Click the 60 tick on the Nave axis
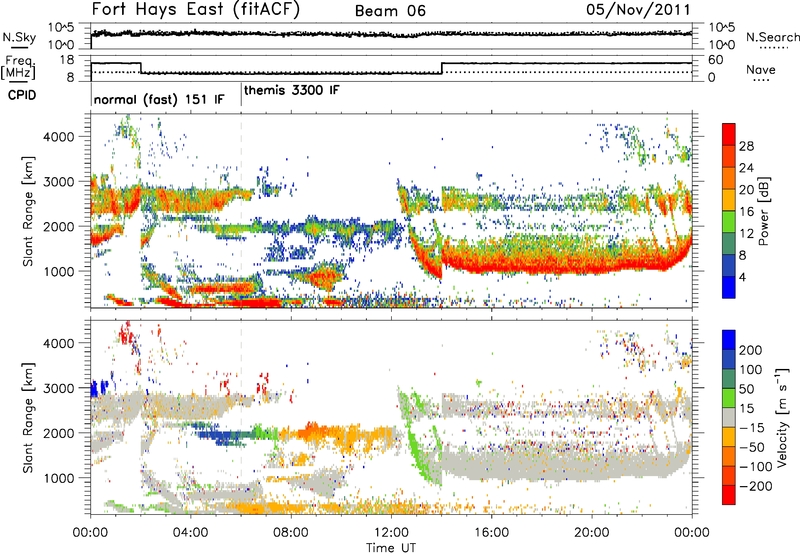The width and height of the screenshot is (800, 554). tap(716, 60)
